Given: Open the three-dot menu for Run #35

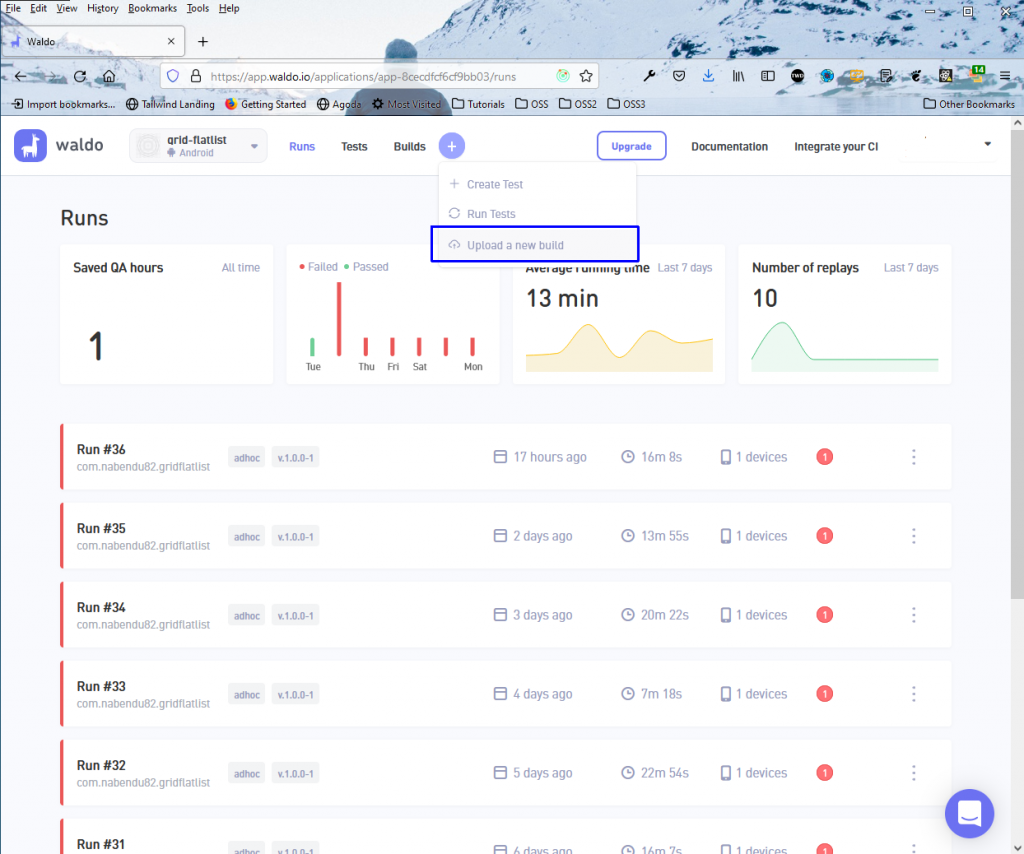Looking at the screenshot, I should click(914, 536).
